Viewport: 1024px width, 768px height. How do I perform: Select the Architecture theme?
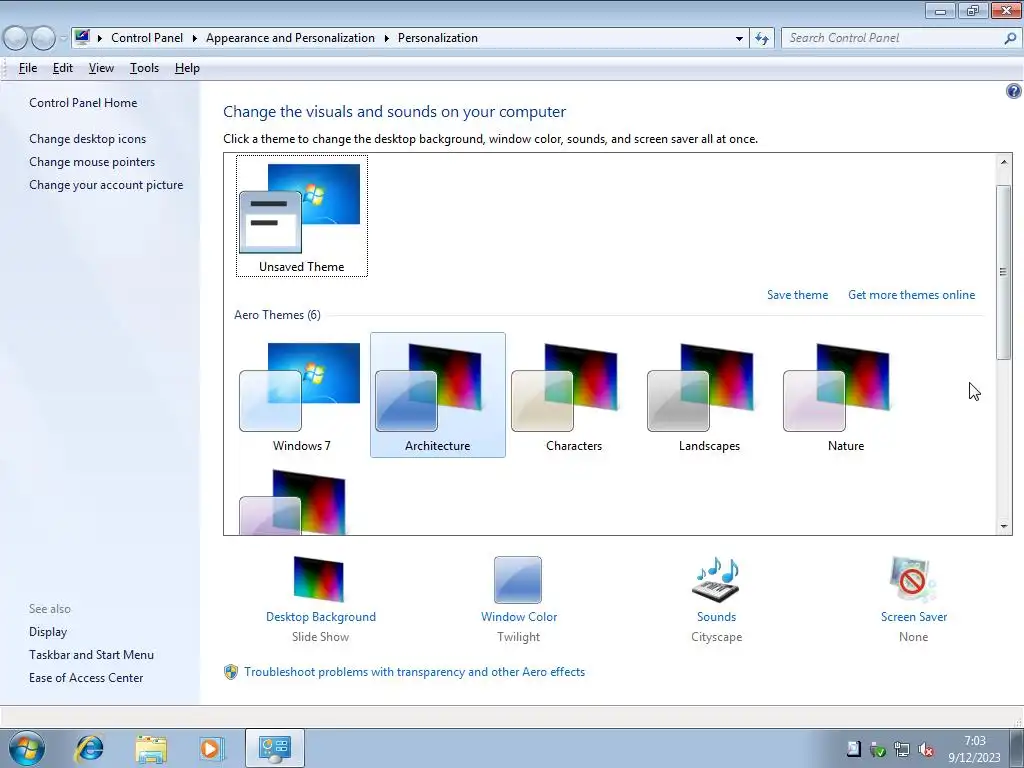(x=438, y=394)
